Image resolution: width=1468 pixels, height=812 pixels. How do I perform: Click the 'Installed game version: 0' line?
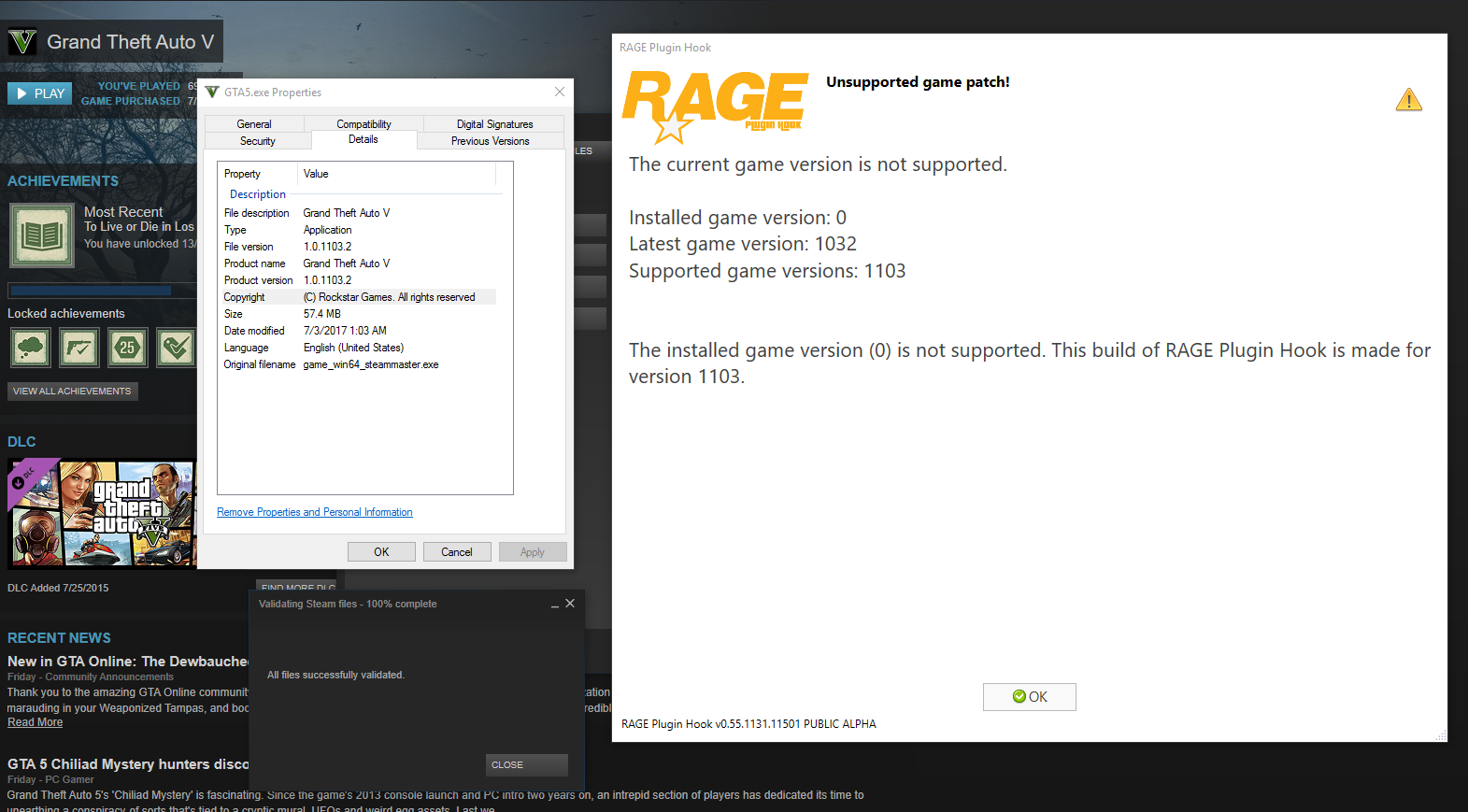click(x=737, y=218)
